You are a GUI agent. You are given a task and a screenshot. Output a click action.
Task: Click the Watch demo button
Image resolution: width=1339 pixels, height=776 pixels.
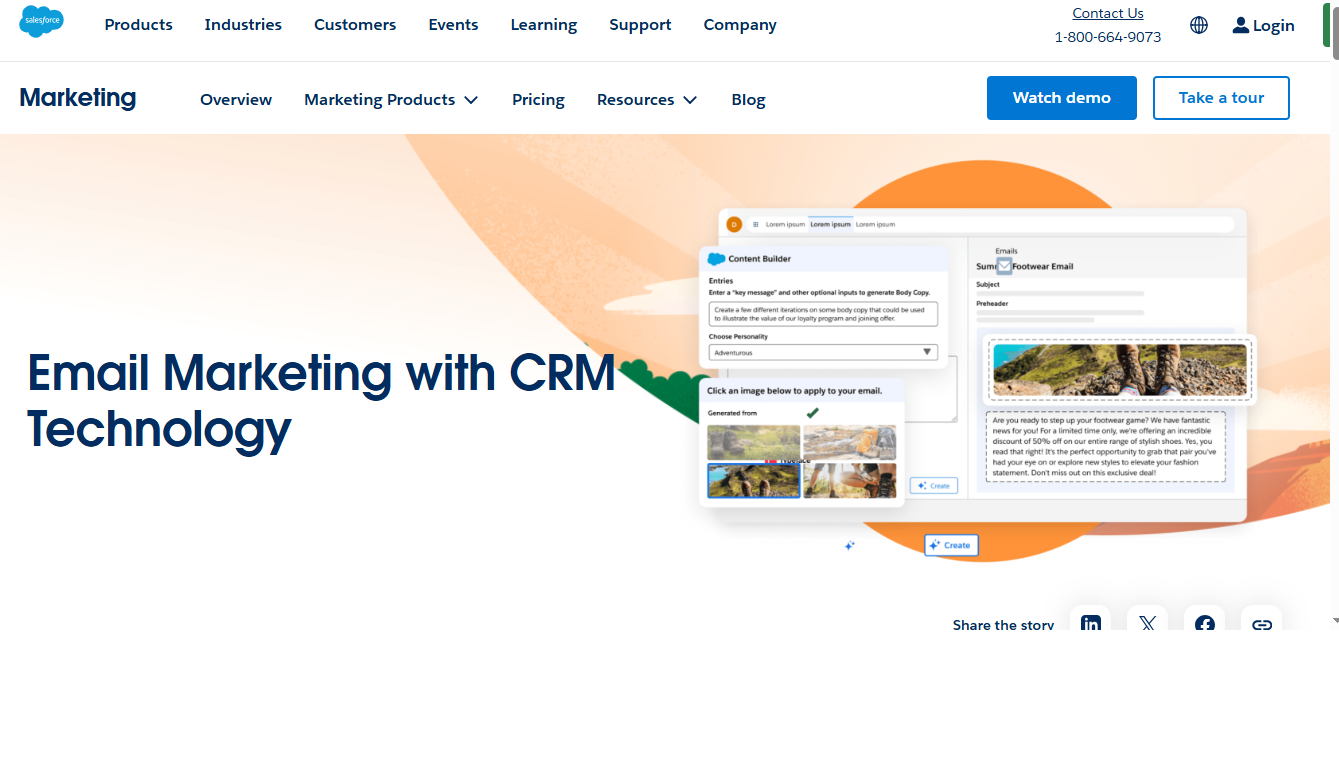pos(1061,97)
